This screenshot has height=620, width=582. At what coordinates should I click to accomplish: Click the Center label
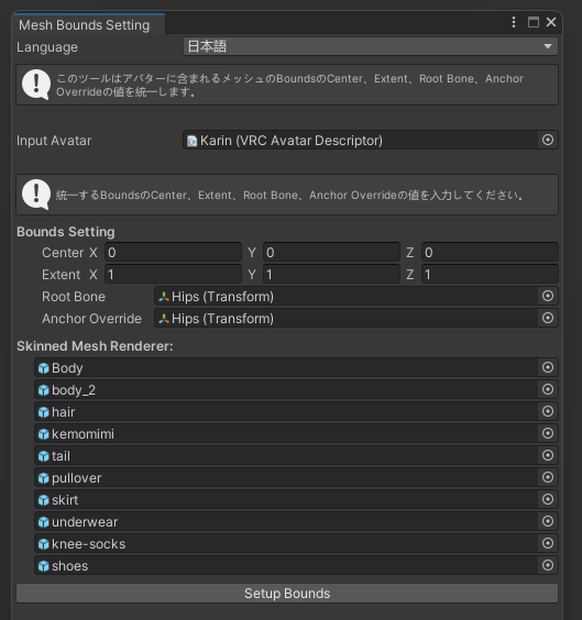coord(63,252)
